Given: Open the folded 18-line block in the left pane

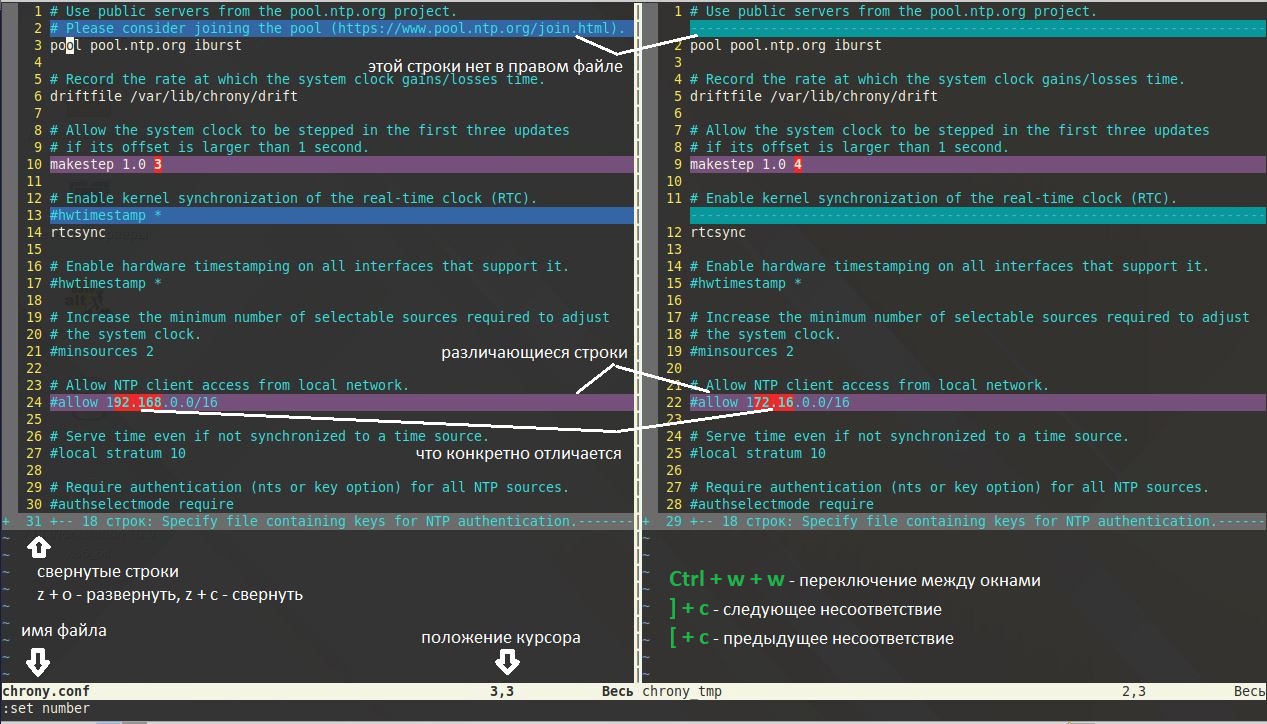Looking at the screenshot, I should point(320,521).
